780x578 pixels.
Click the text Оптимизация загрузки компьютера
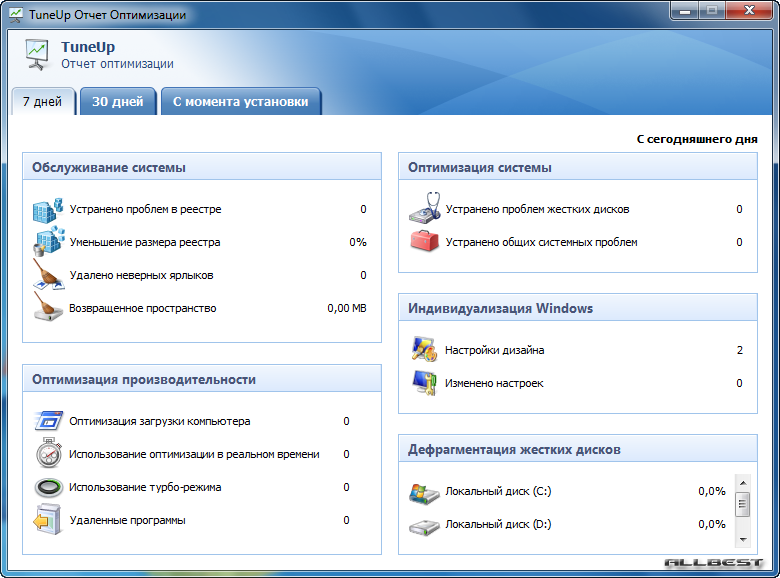click(160, 421)
